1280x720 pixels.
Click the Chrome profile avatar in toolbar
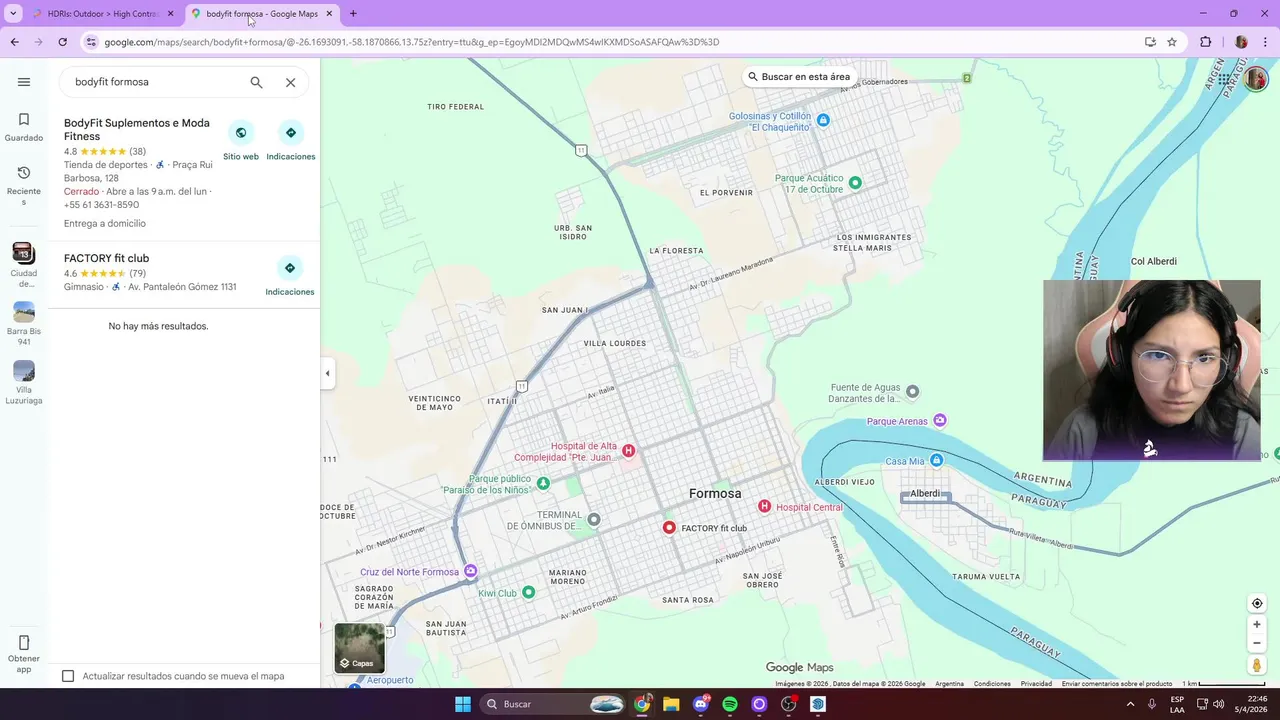1241,42
